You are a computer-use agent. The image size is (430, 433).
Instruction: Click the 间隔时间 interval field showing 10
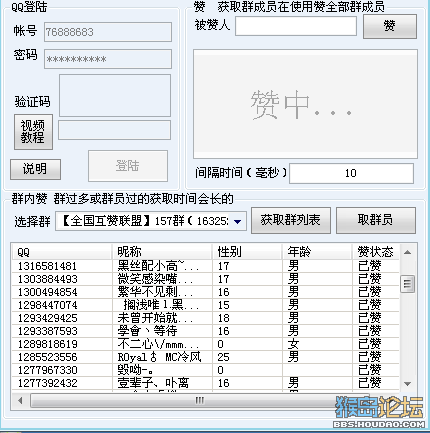tap(351, 173)
